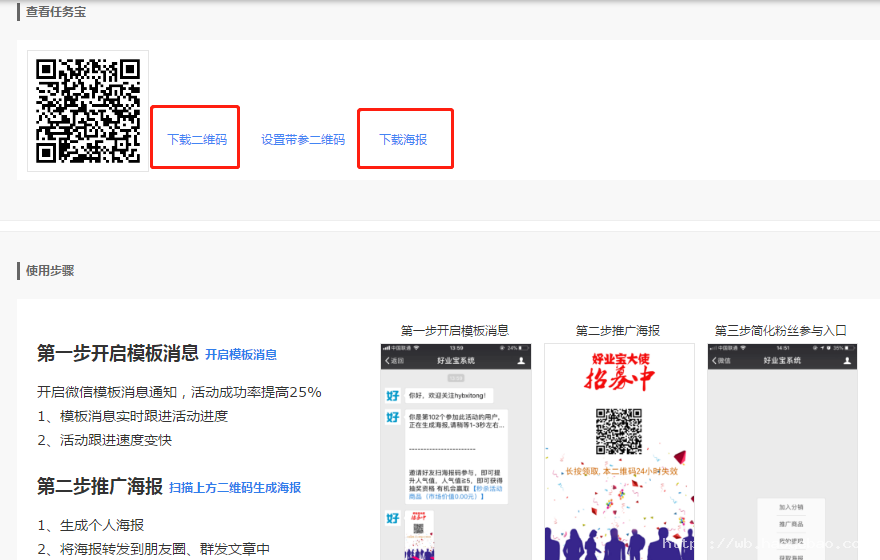Image resolution: width=880 pixels, height=560 pixels.
Task: Open the 开启模板消息 link
Action: pos(241,355)
